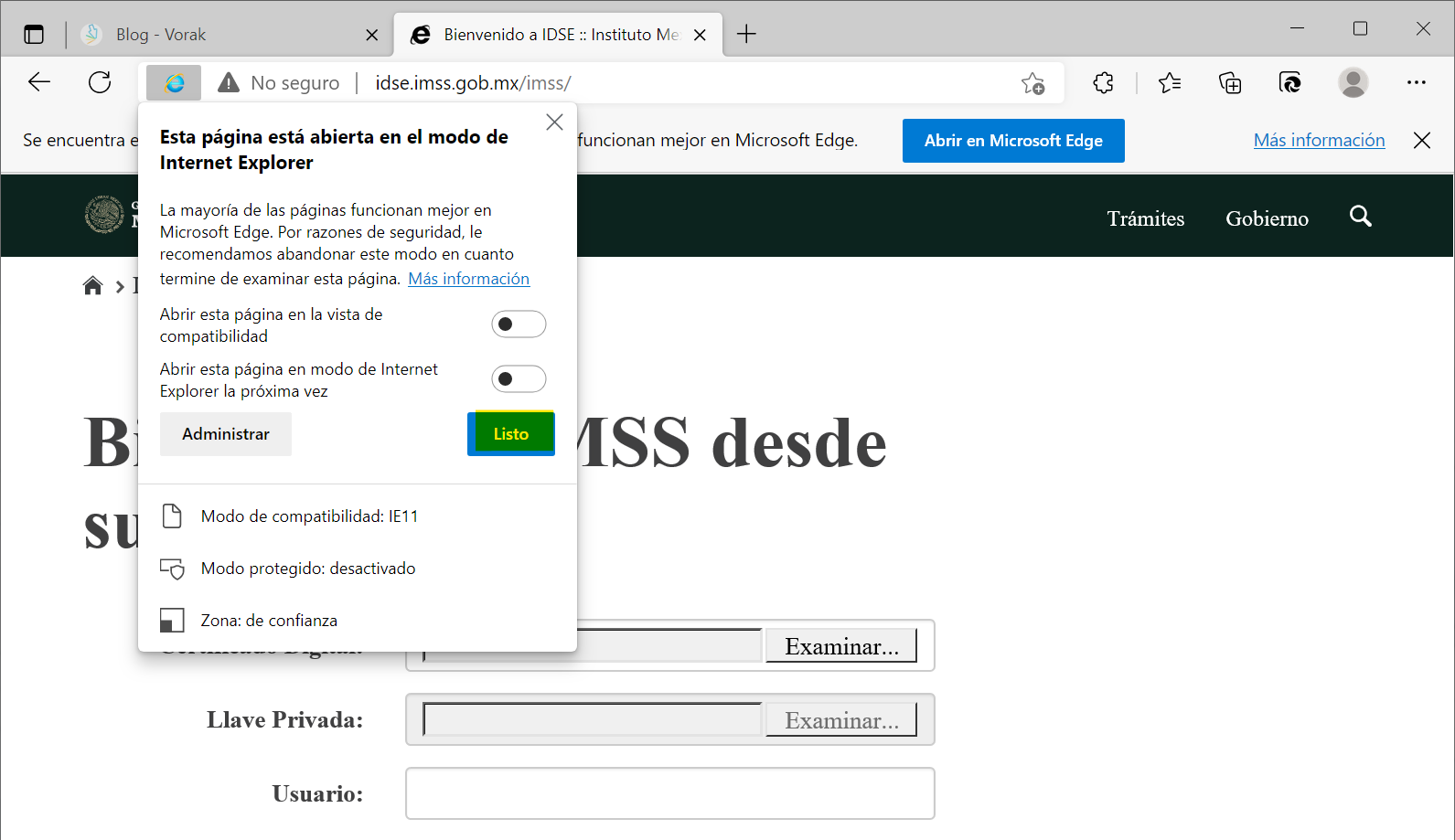1455x840 pixels.
Task: Toggle modo de Internet Explorer la próxima vez
Action: coord(519,379)
